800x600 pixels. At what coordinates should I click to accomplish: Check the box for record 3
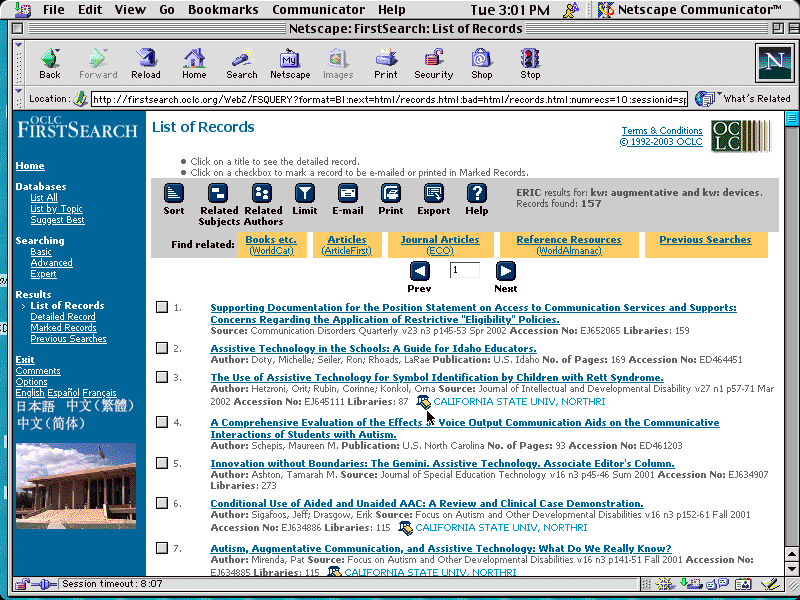pos(162,377)
